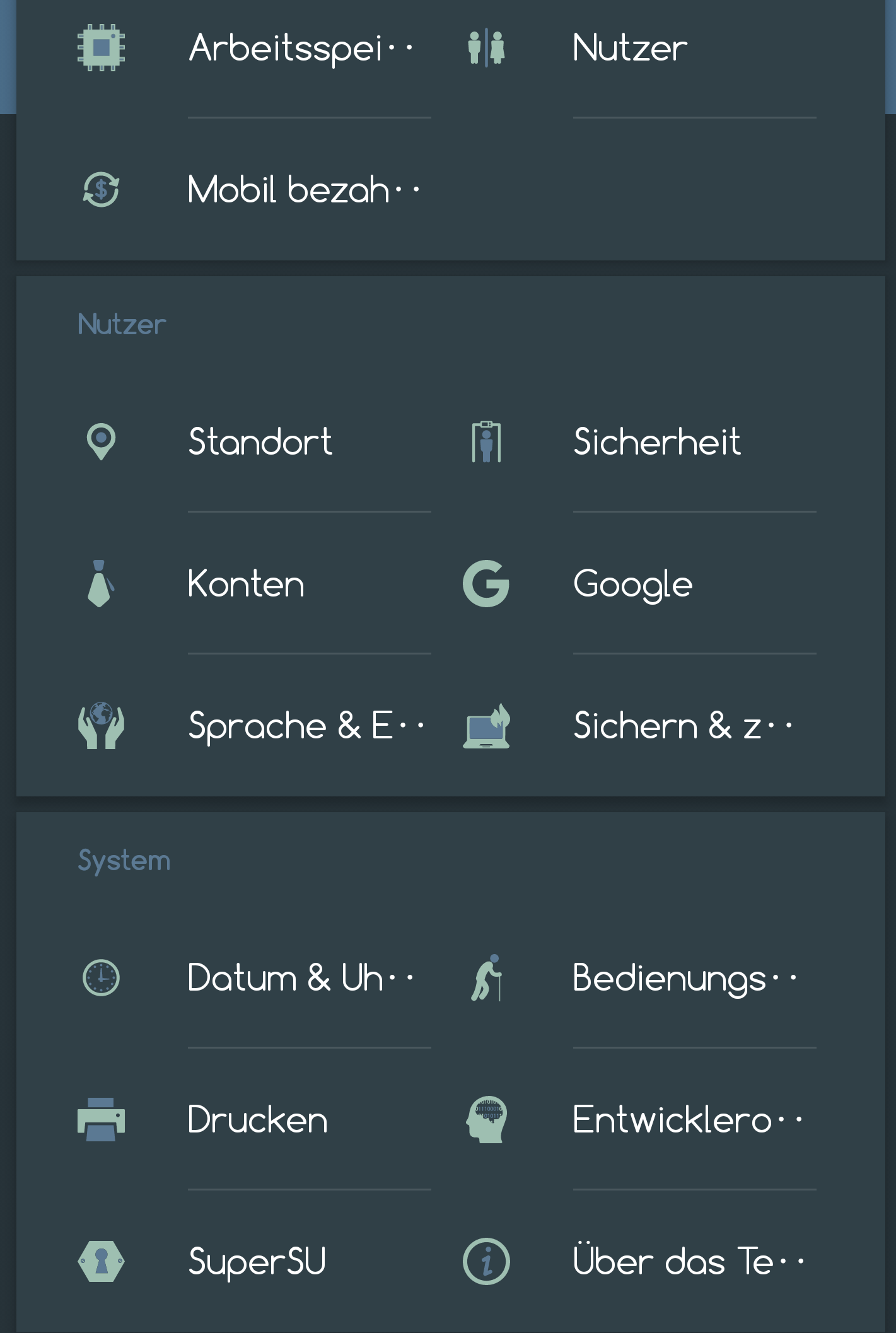Open the Drucken printing settings
The width and height of the screenshot is (896, 1333).
pyautogui.click(x=258, y=1120)
